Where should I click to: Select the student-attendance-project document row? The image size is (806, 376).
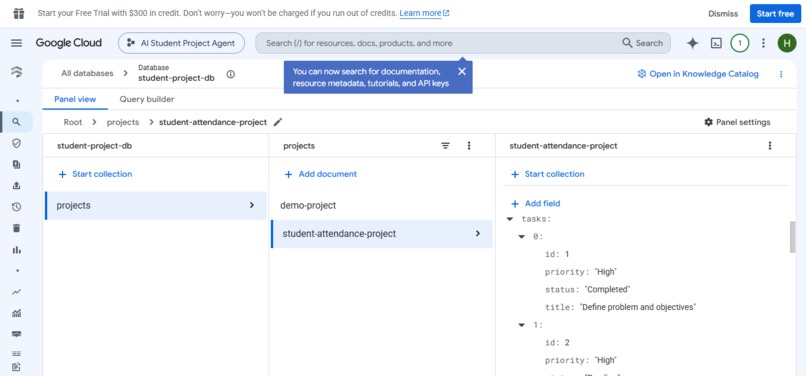click(x=381, y=234)
